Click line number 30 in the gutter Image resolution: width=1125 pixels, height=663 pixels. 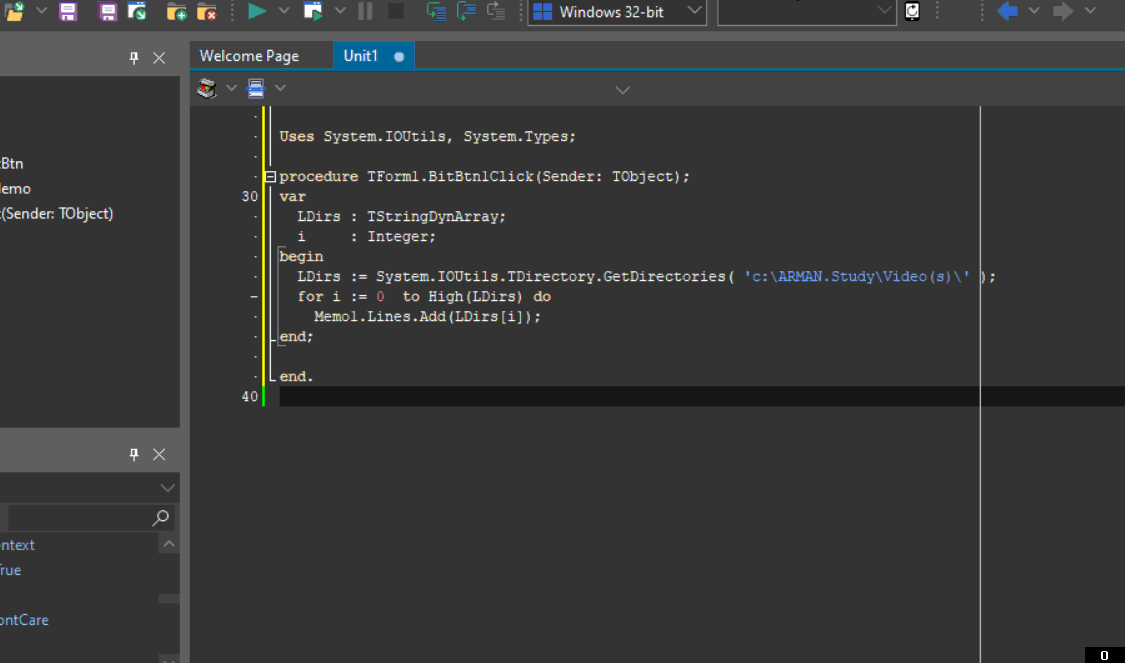coord(250,197)
